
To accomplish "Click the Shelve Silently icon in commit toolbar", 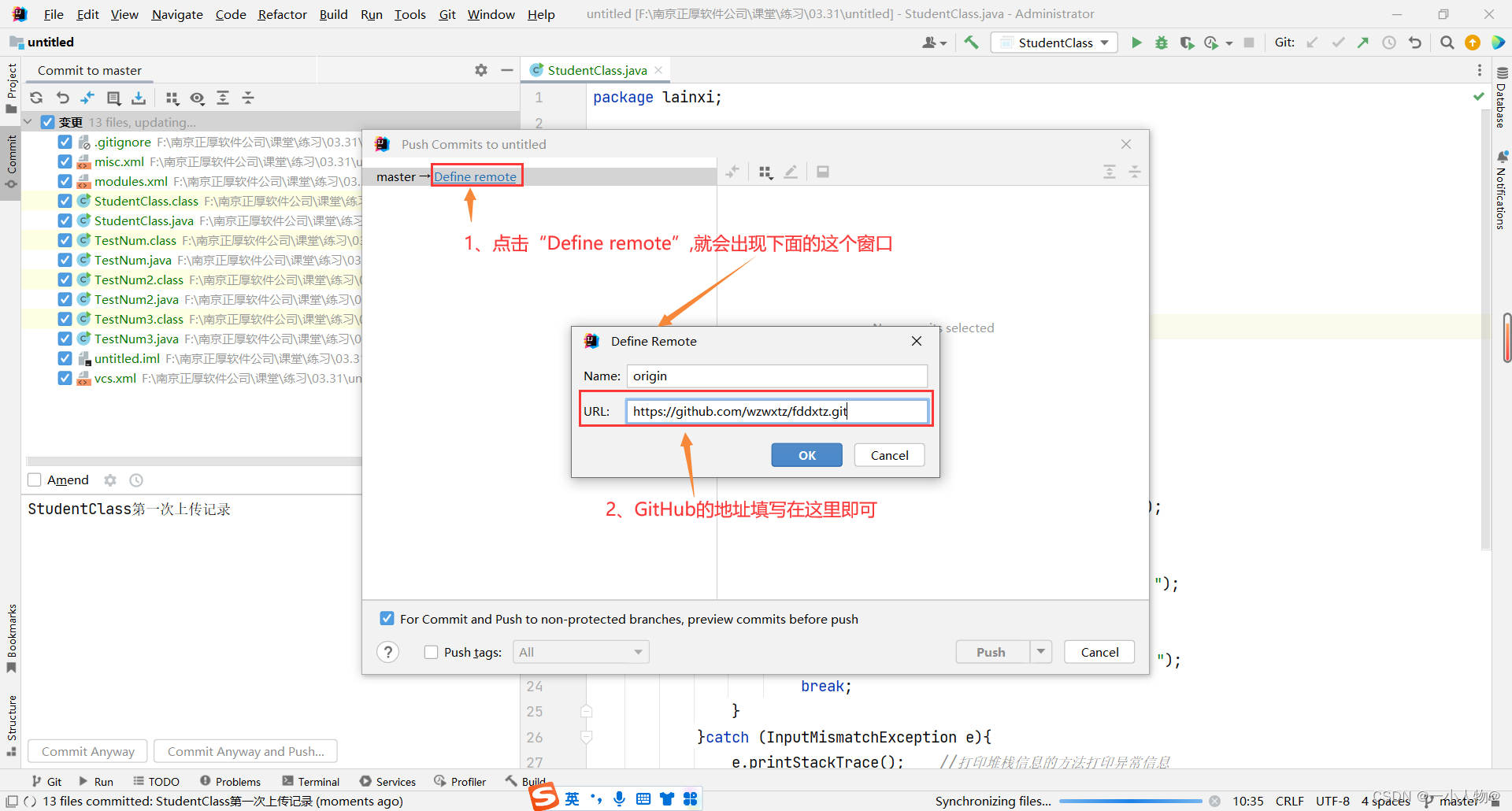I will 139,98.
